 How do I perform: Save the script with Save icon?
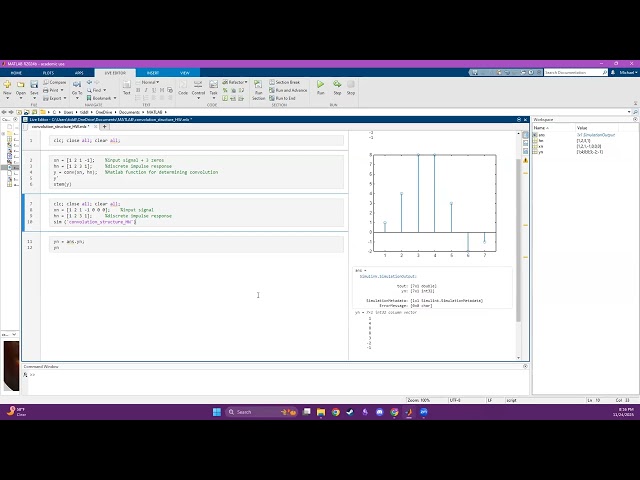[34, 84]
